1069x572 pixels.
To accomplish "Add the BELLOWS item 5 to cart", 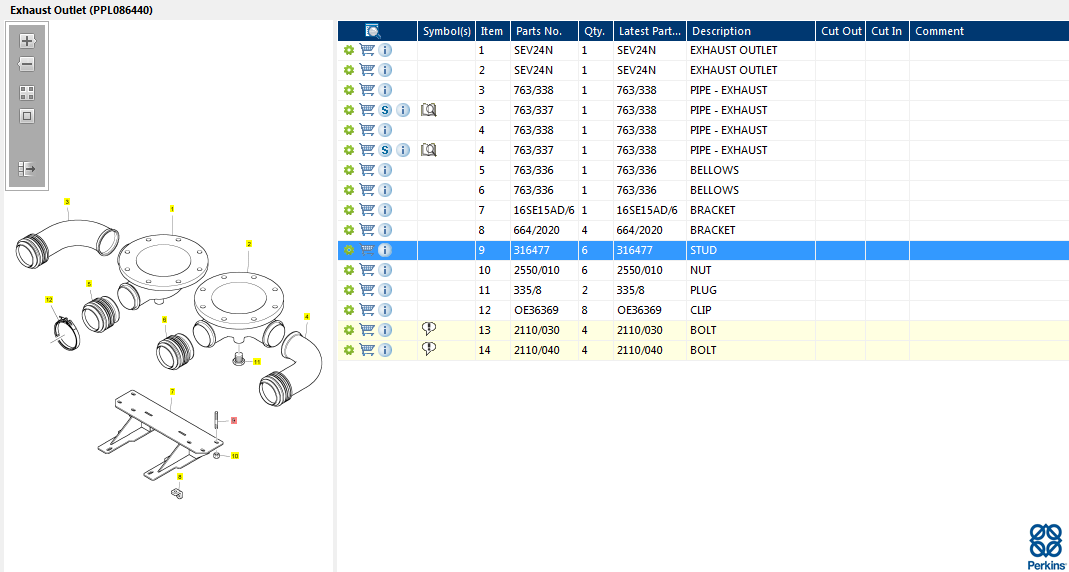I will [x=367, y=170].
